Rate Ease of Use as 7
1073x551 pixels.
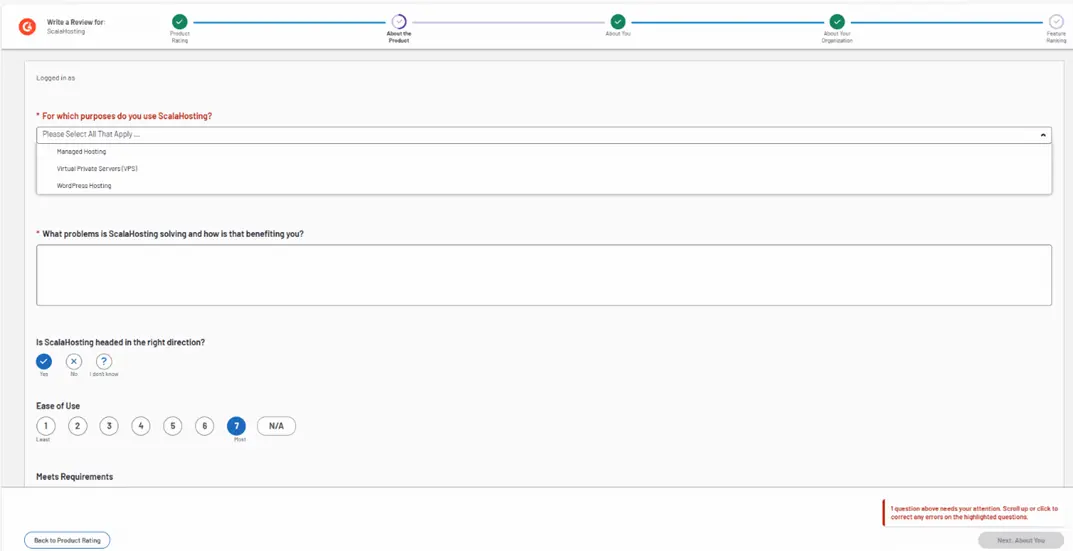tap(237, 426)
